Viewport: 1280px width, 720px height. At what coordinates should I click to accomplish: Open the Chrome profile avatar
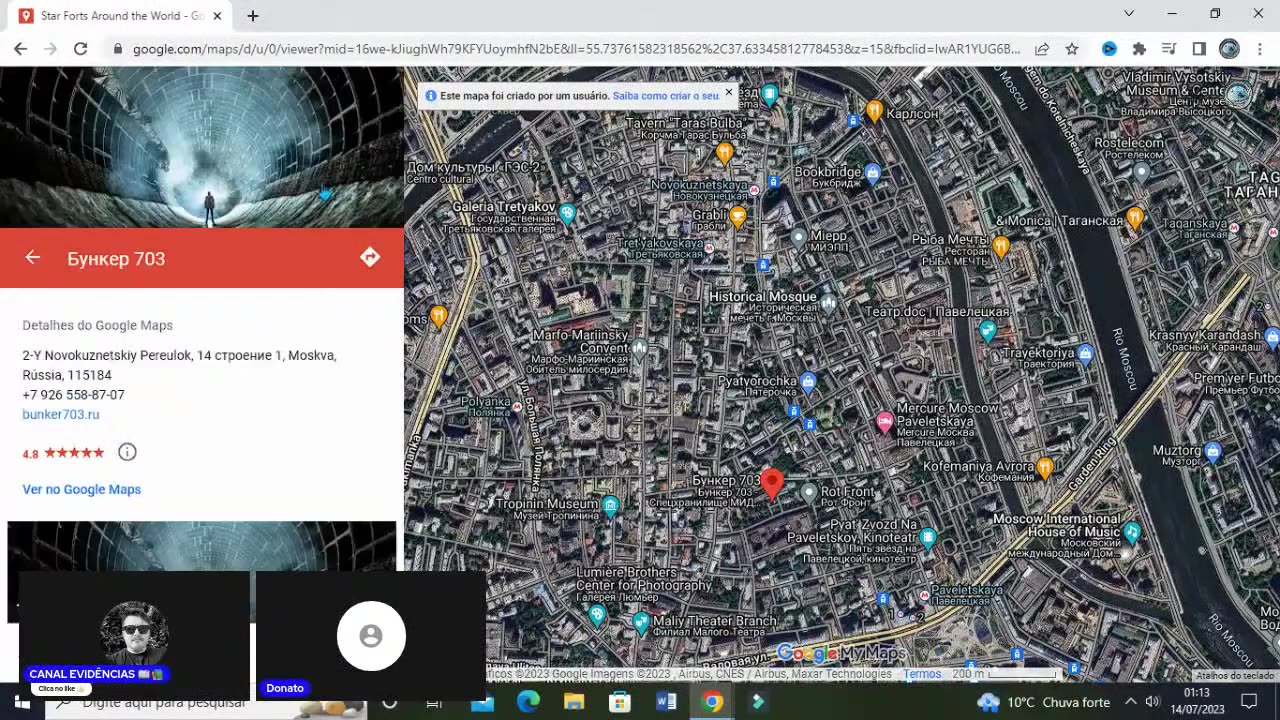[x=1229, y=48]
